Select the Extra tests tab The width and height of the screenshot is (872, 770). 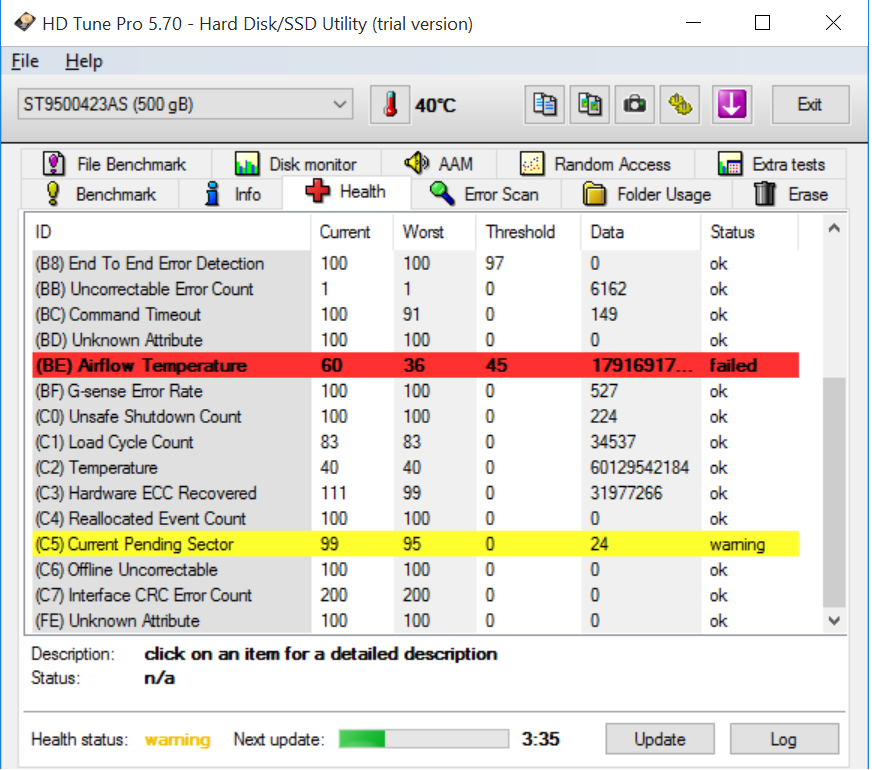tap(771, 164)
